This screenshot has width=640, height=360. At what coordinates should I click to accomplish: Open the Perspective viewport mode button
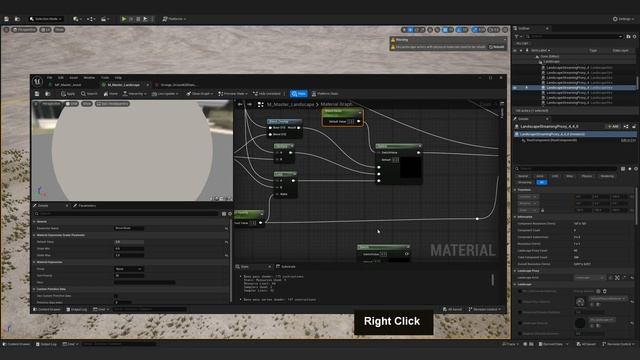(24, 30)
